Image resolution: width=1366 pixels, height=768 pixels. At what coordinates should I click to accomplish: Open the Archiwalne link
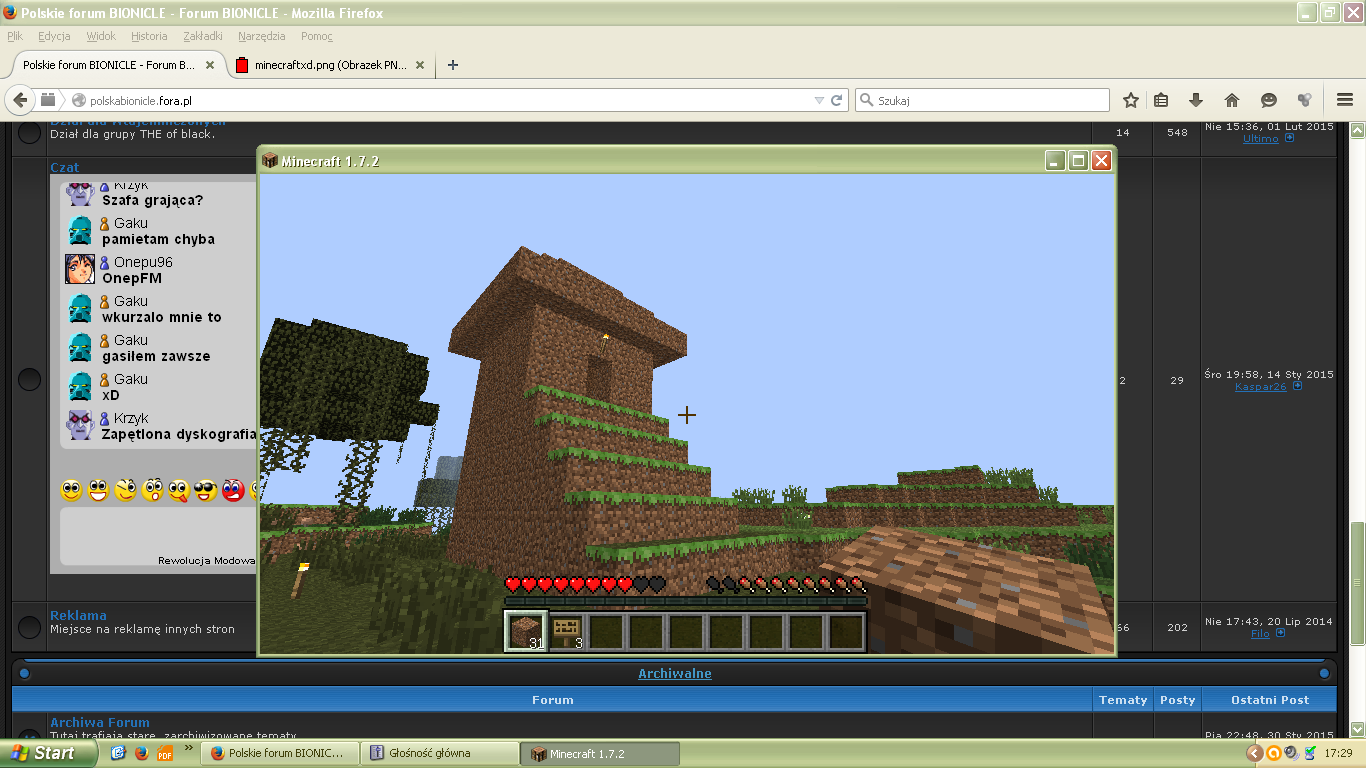(x=675, y=673)
